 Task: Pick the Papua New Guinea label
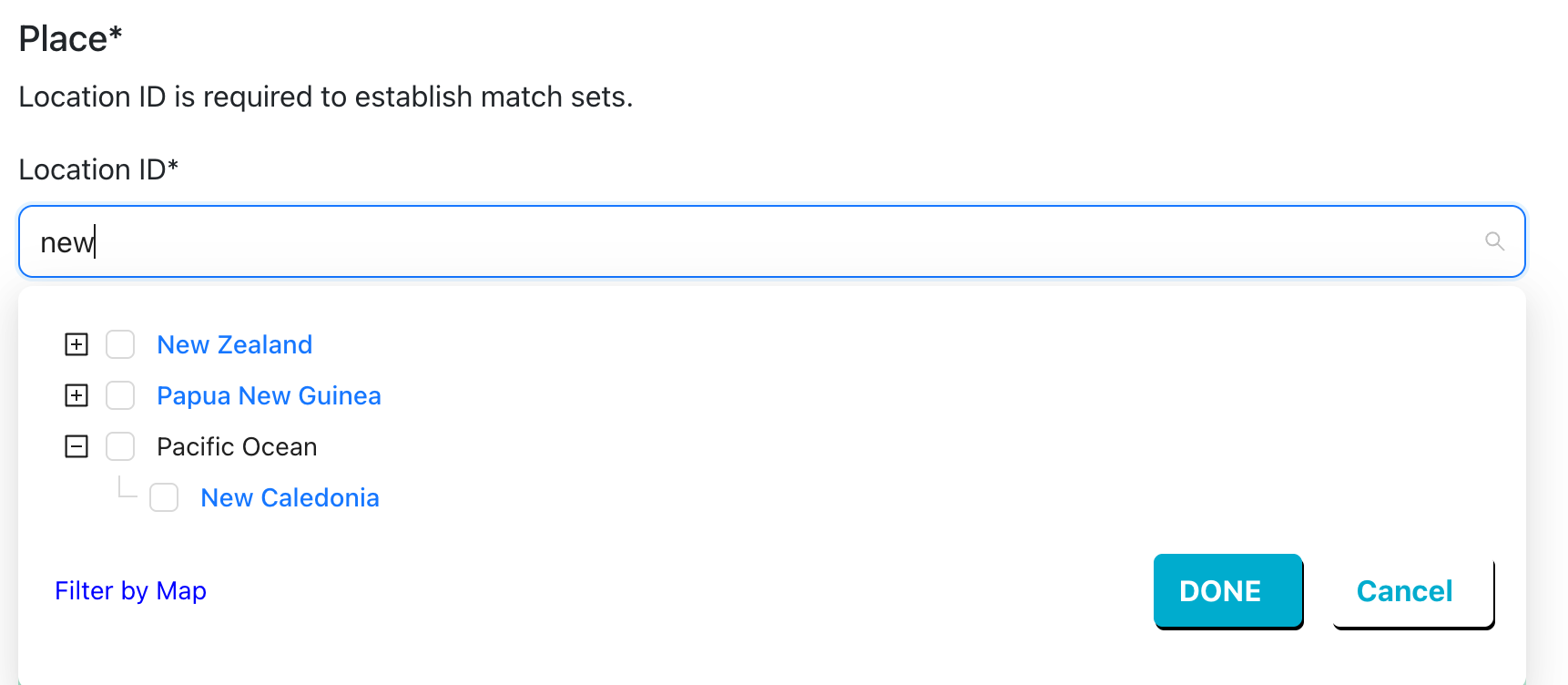[x=269, y=395]
